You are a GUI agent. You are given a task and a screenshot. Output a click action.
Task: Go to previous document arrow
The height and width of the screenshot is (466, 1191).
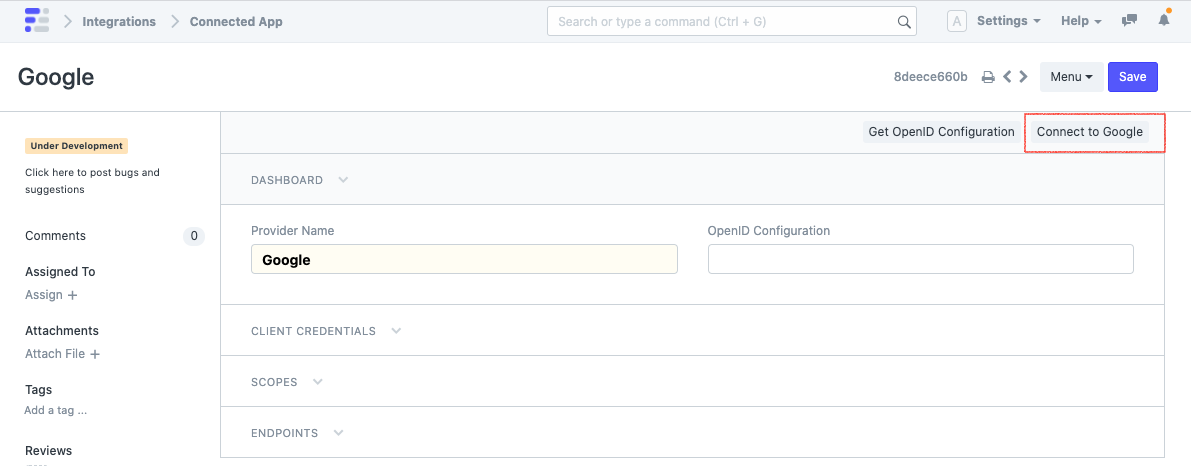1008,77
